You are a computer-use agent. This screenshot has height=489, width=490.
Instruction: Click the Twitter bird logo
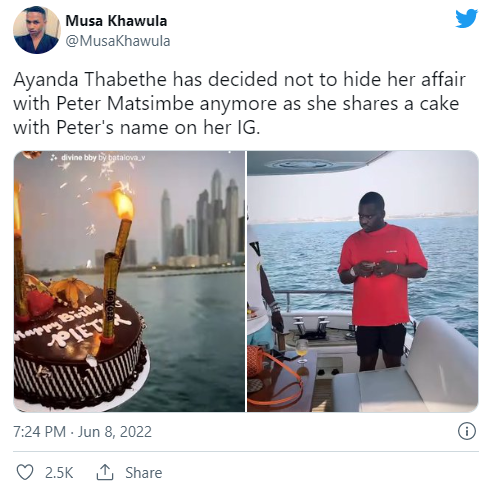pos(467,18)
